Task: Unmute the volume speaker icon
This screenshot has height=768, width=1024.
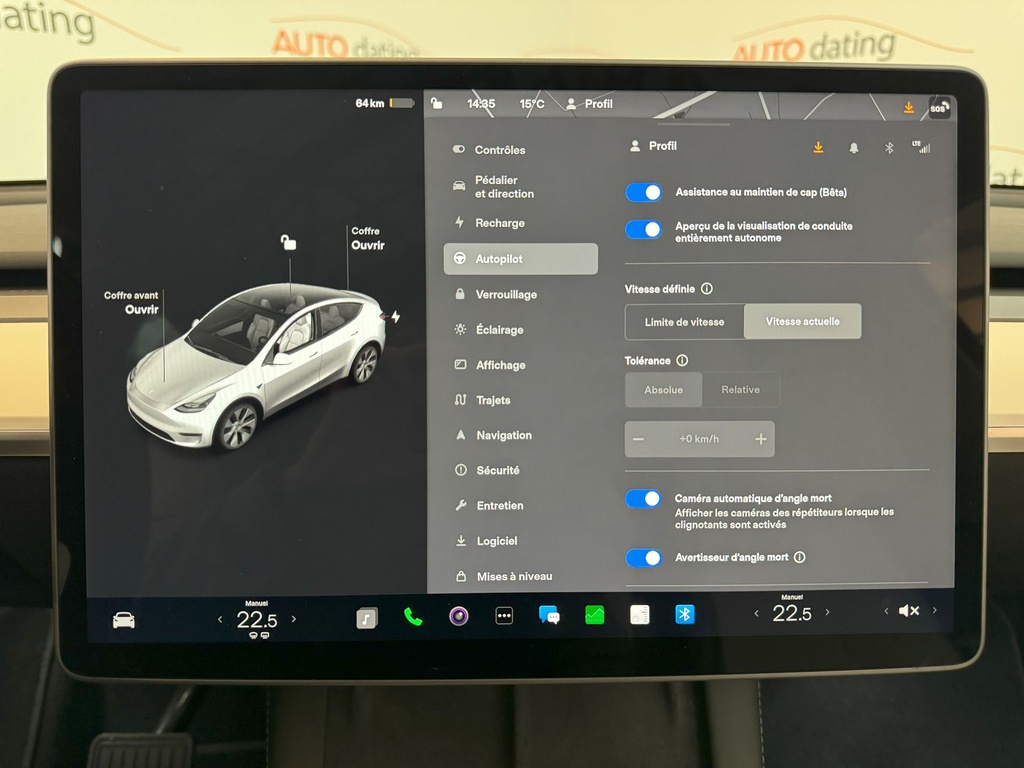Action: (x=908, y=611)
